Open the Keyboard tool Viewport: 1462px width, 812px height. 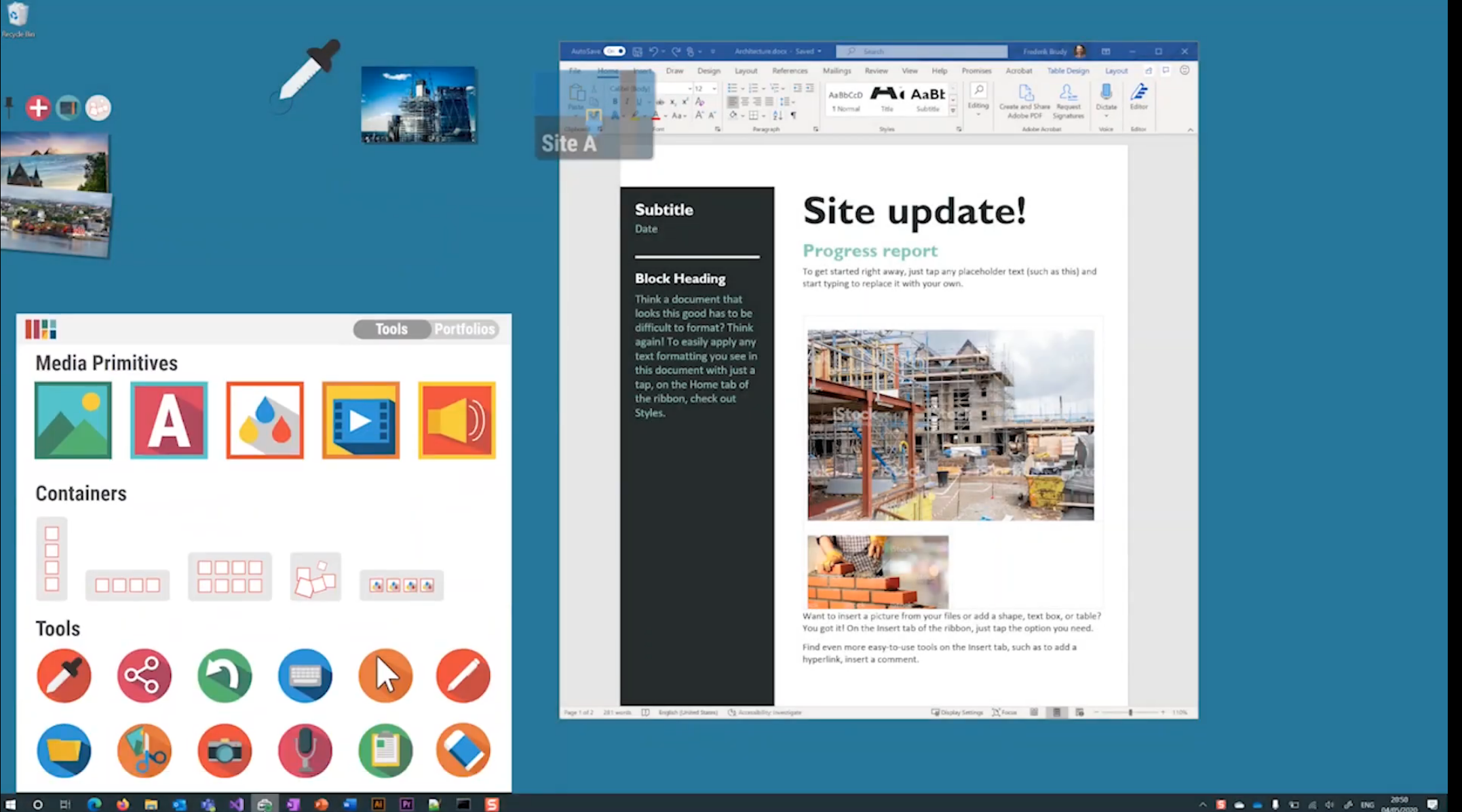point(305,676)
